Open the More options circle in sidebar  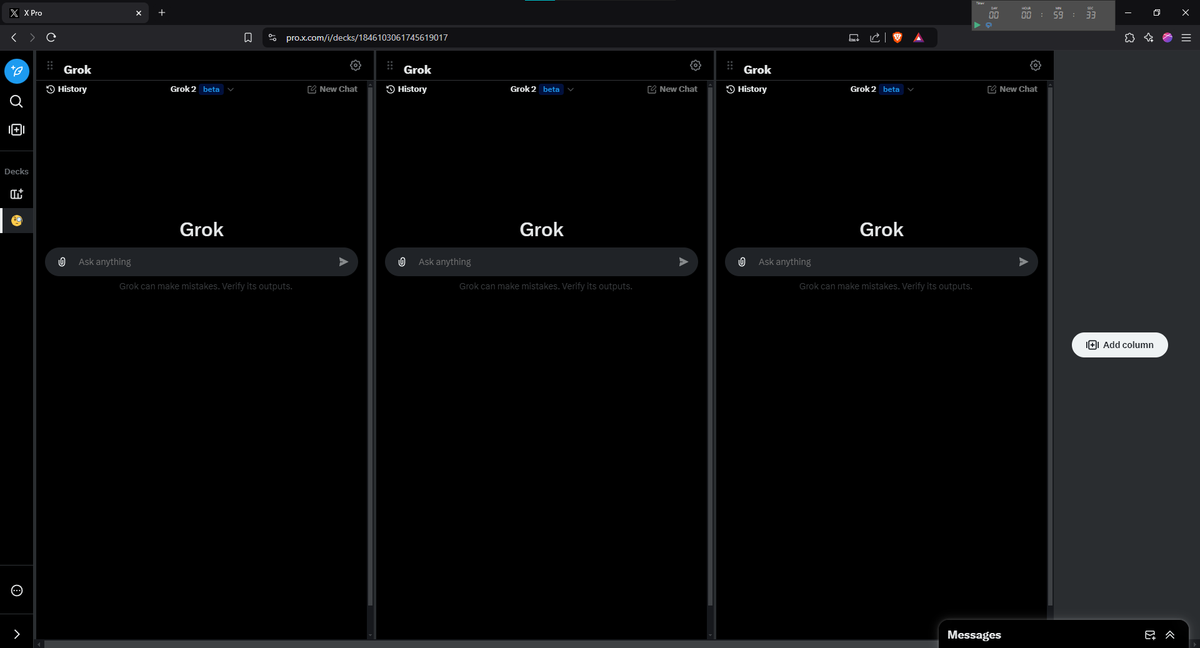pos(16,591)
